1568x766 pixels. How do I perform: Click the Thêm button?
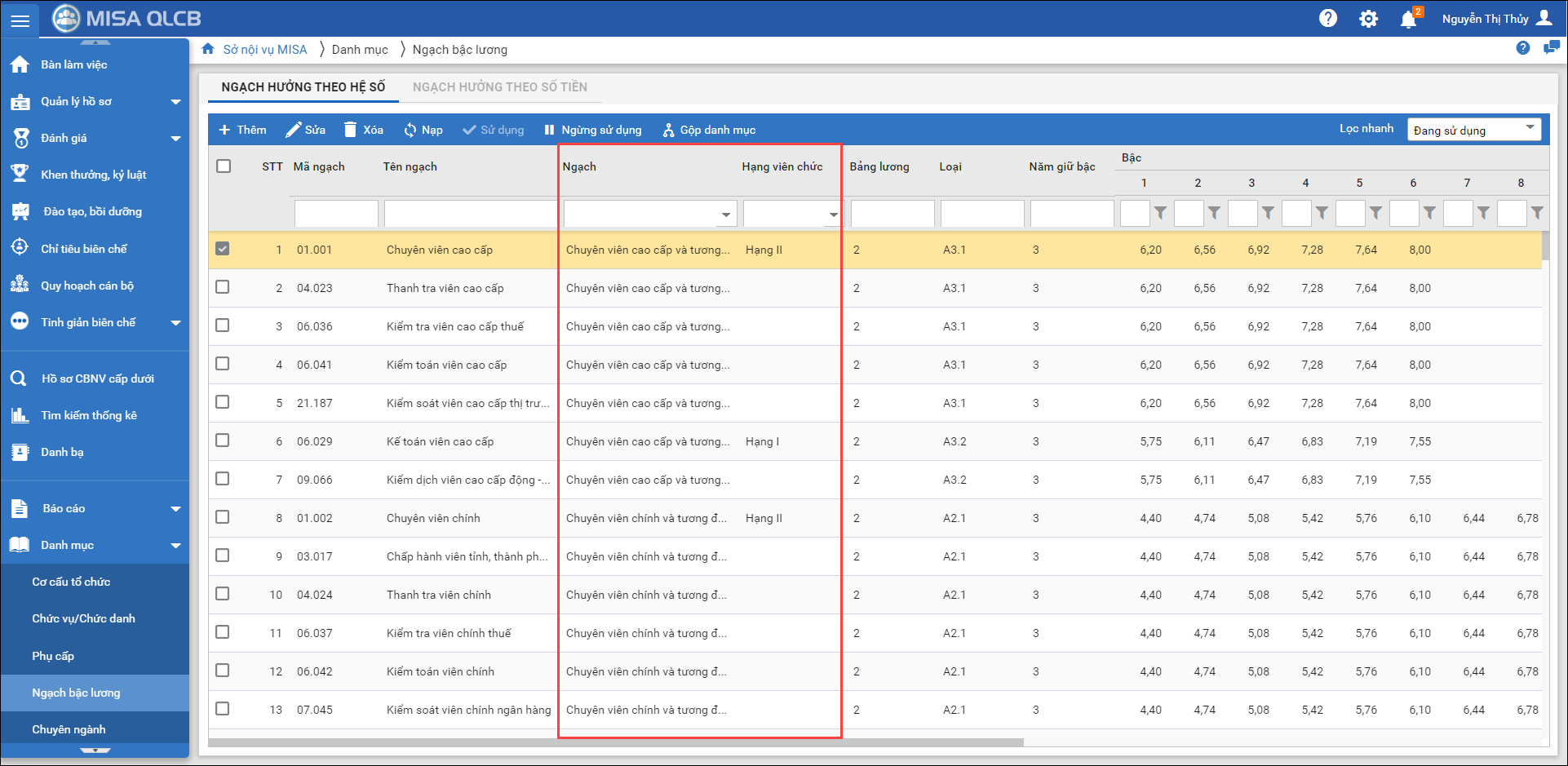click(242, 130)
